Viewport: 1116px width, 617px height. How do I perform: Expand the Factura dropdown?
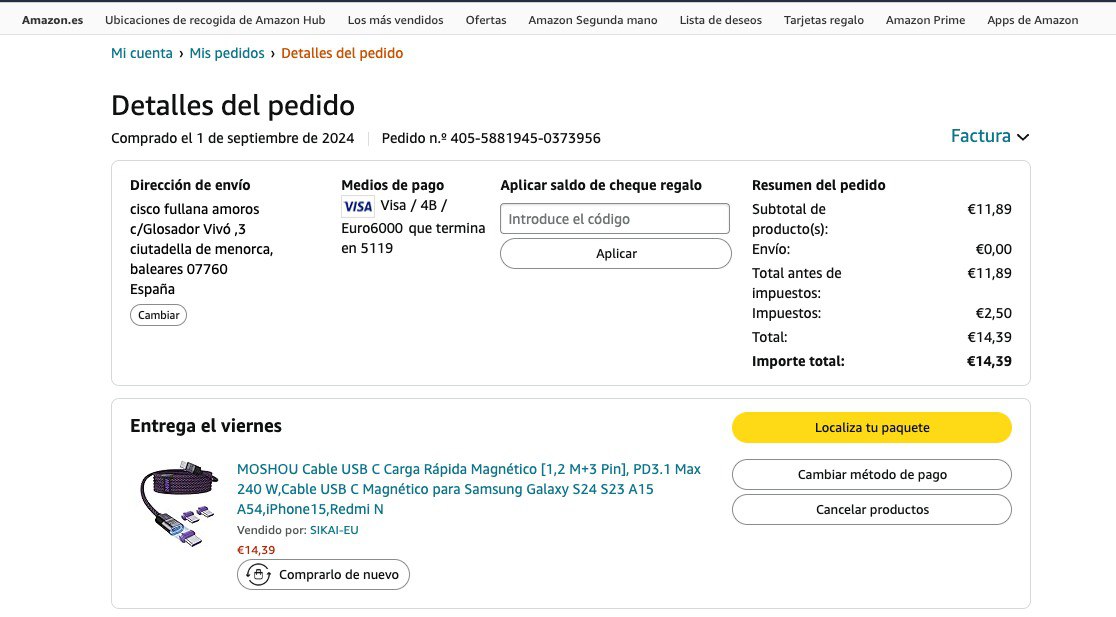[x=990, y=136]
